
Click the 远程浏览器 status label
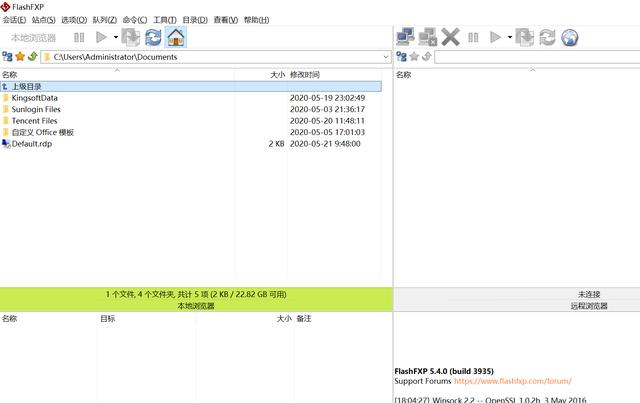589,306
